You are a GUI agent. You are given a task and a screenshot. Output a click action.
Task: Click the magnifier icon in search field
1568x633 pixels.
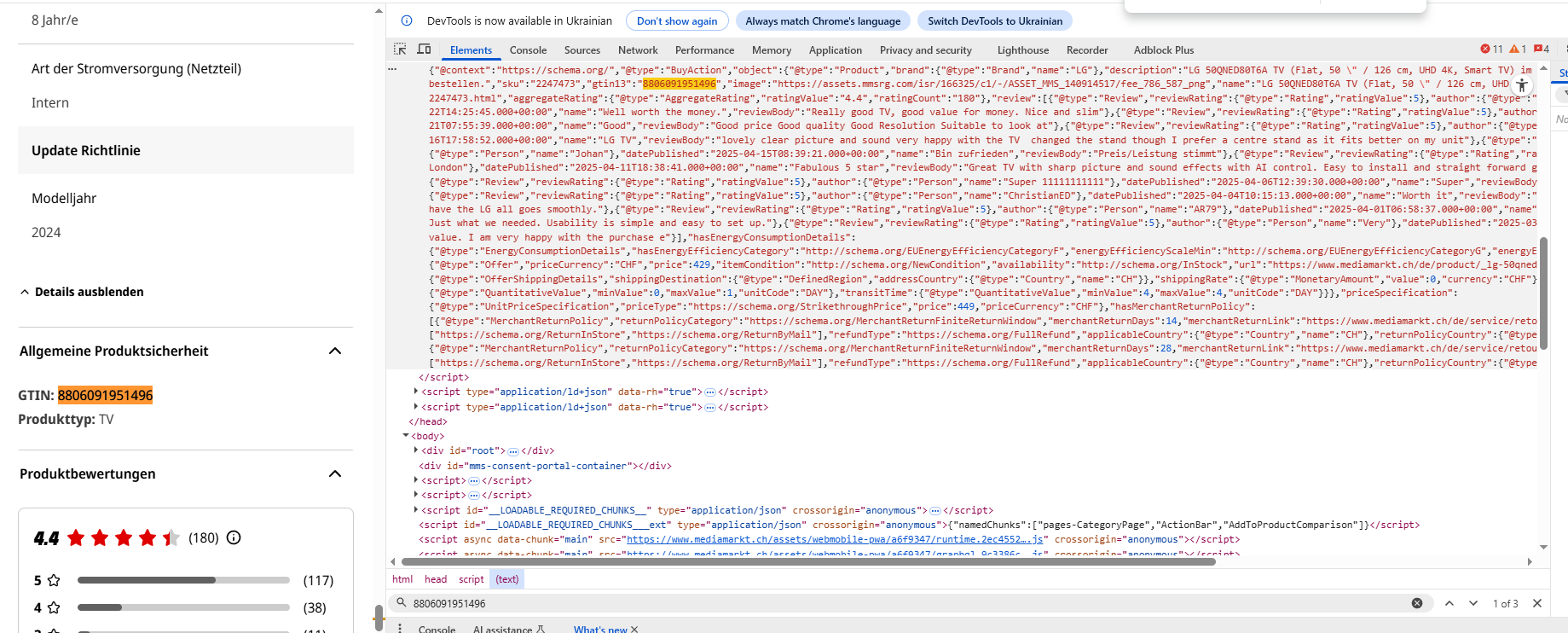(401, 602)
